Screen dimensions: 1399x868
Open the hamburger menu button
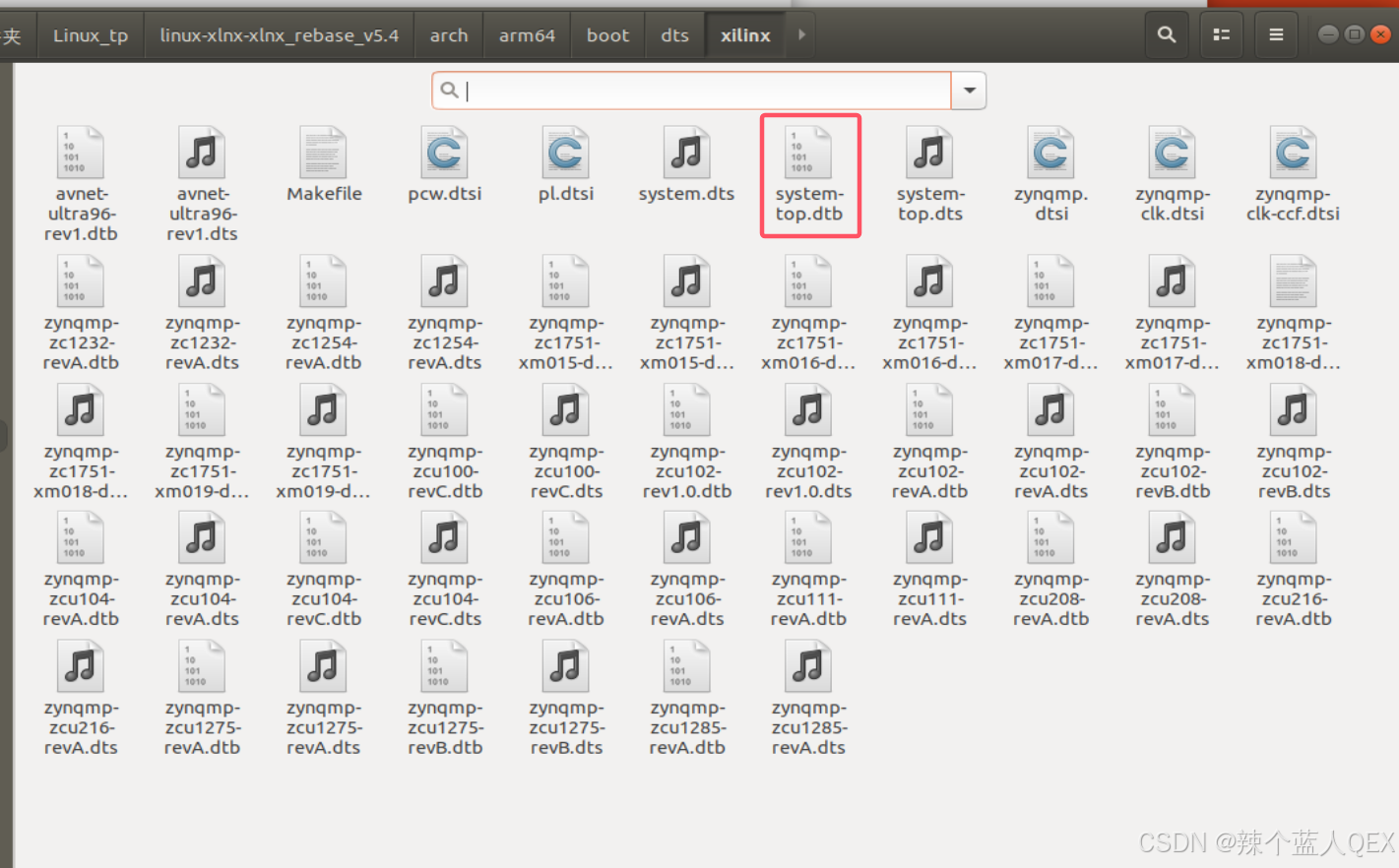click(x=1276, y=35)
